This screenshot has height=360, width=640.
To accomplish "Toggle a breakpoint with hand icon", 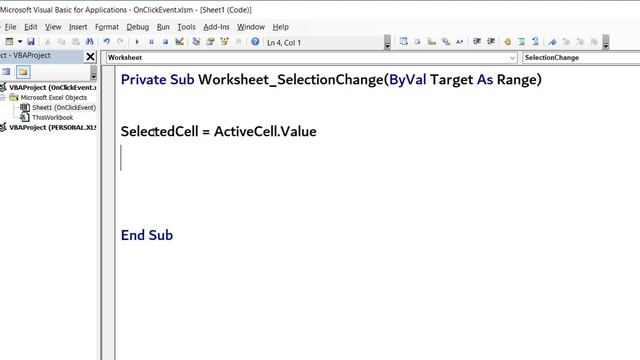I will point(507,42).
